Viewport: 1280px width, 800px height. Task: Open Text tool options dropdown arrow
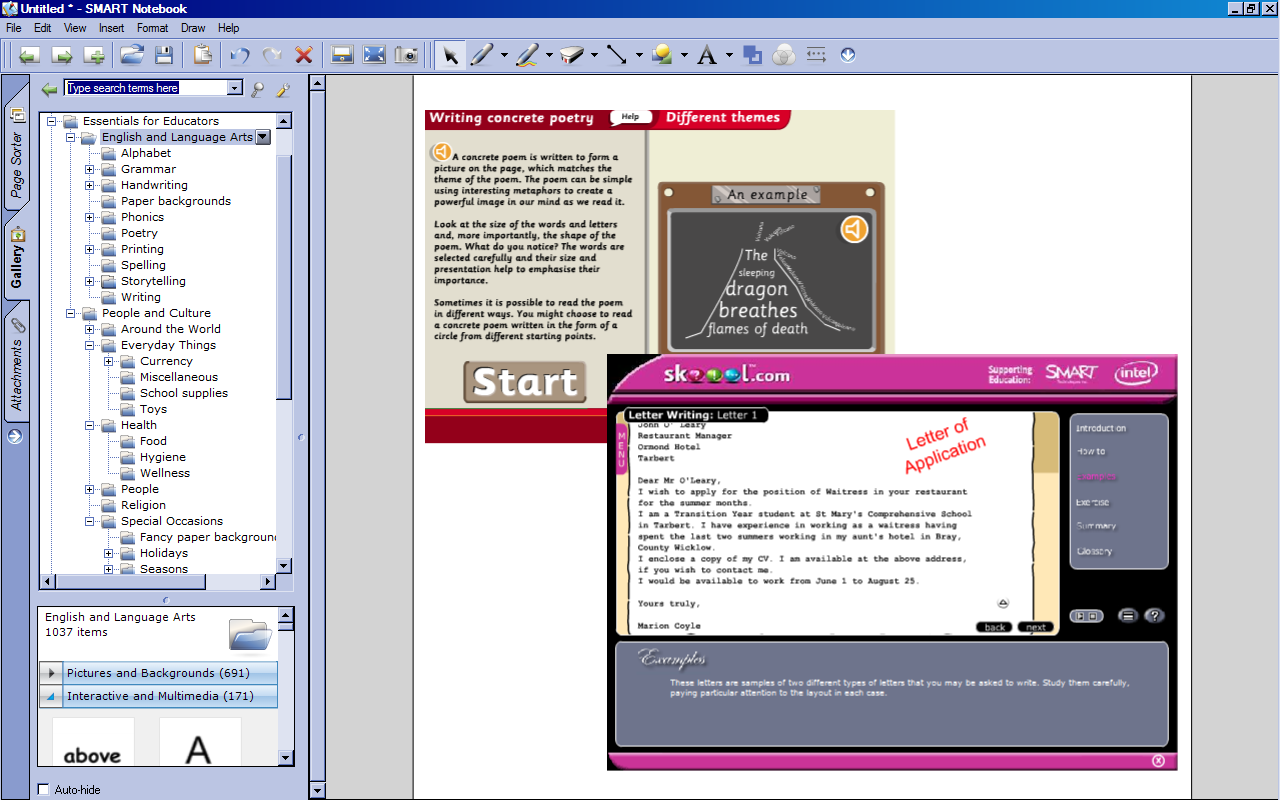[729, 55]
